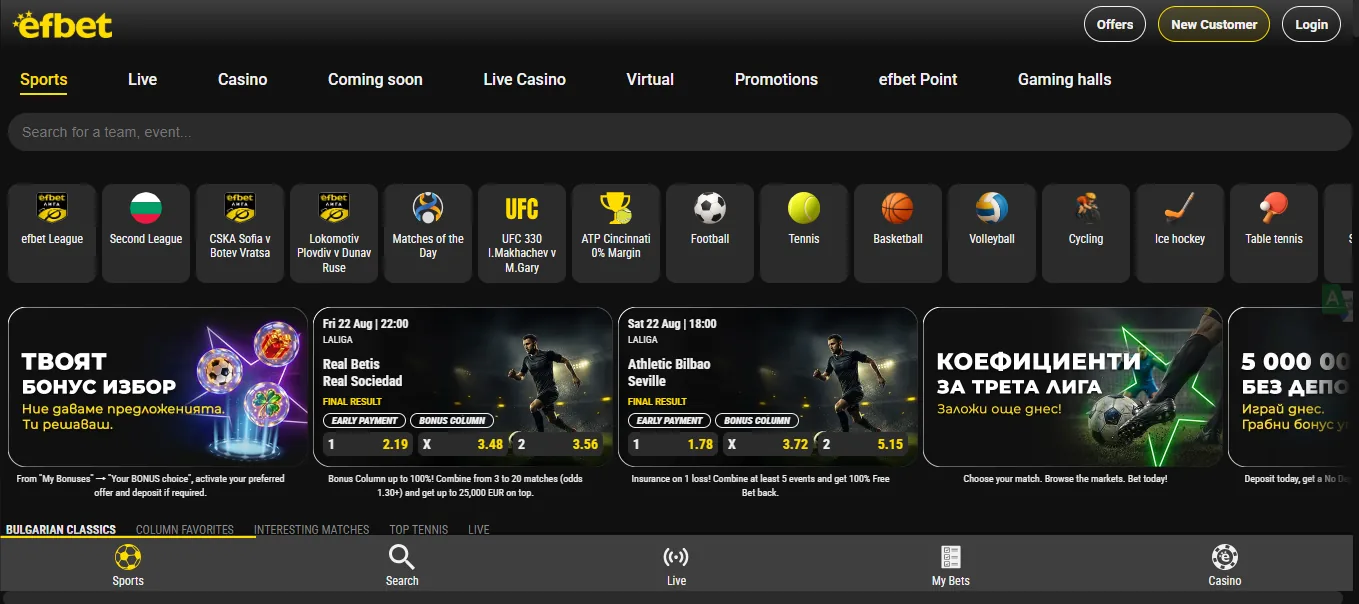Click the efbet logo

point(63,25)
